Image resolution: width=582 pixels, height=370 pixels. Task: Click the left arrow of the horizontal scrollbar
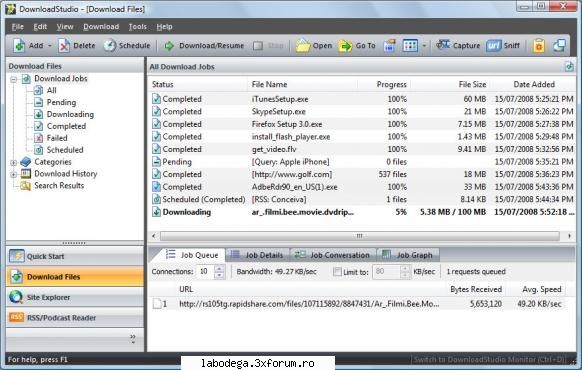point(154,236)
